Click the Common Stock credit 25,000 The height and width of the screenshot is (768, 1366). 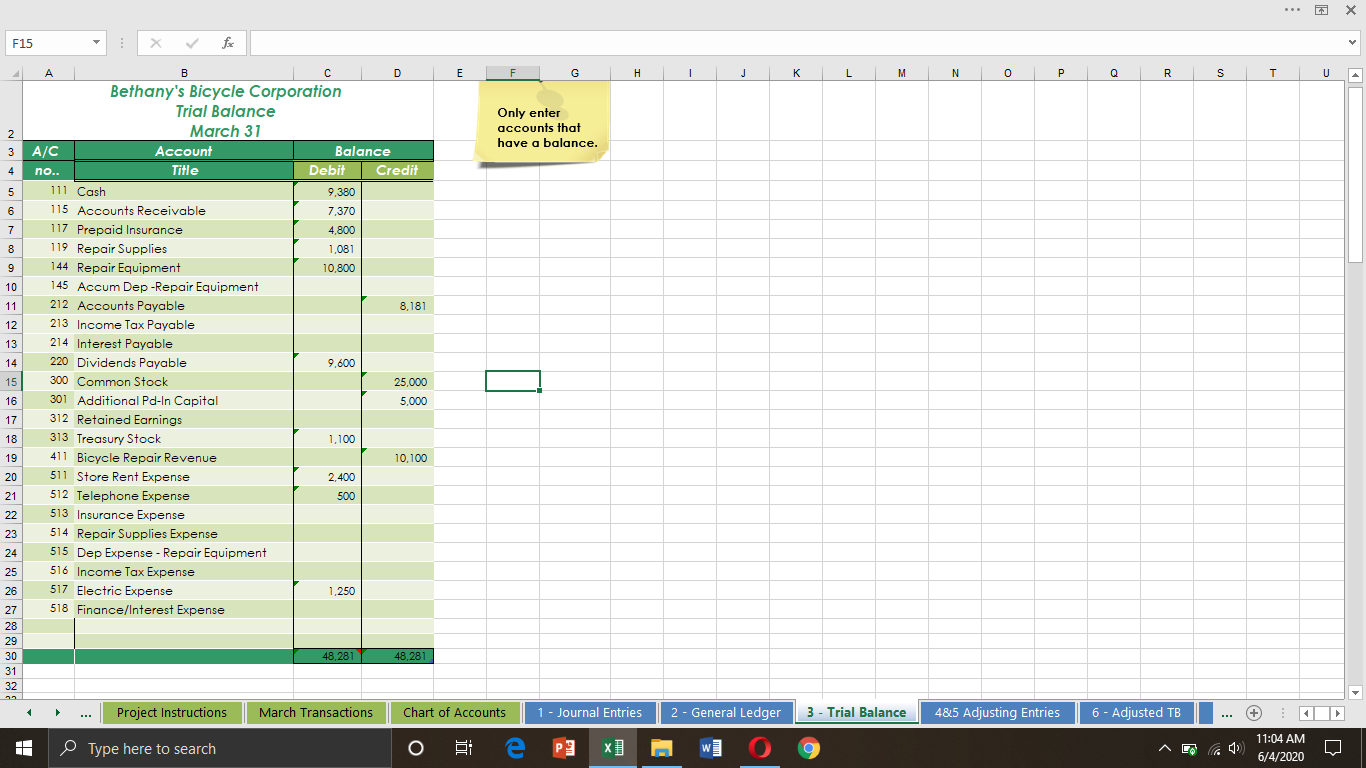click(398, 381)
